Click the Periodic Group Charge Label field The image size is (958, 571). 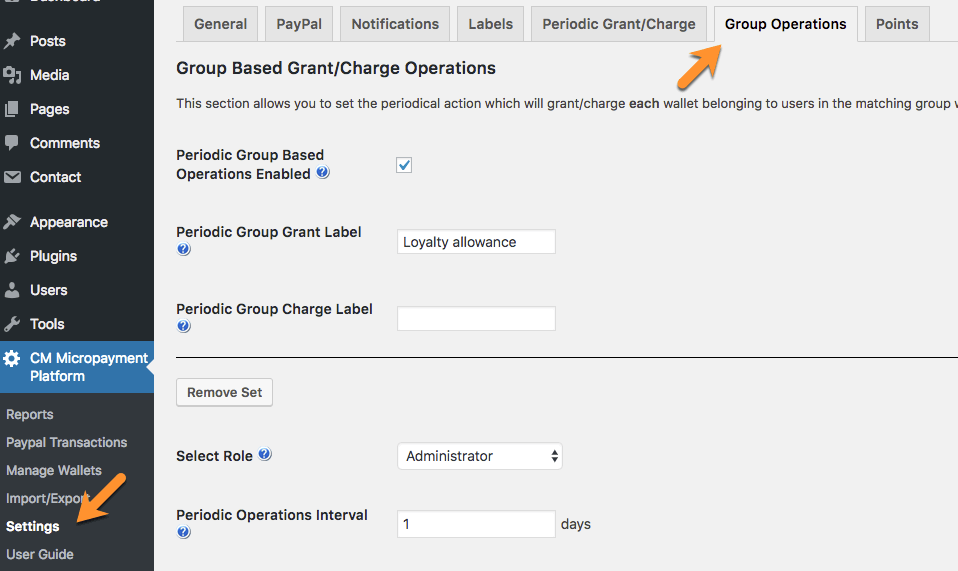pos(476,319)
